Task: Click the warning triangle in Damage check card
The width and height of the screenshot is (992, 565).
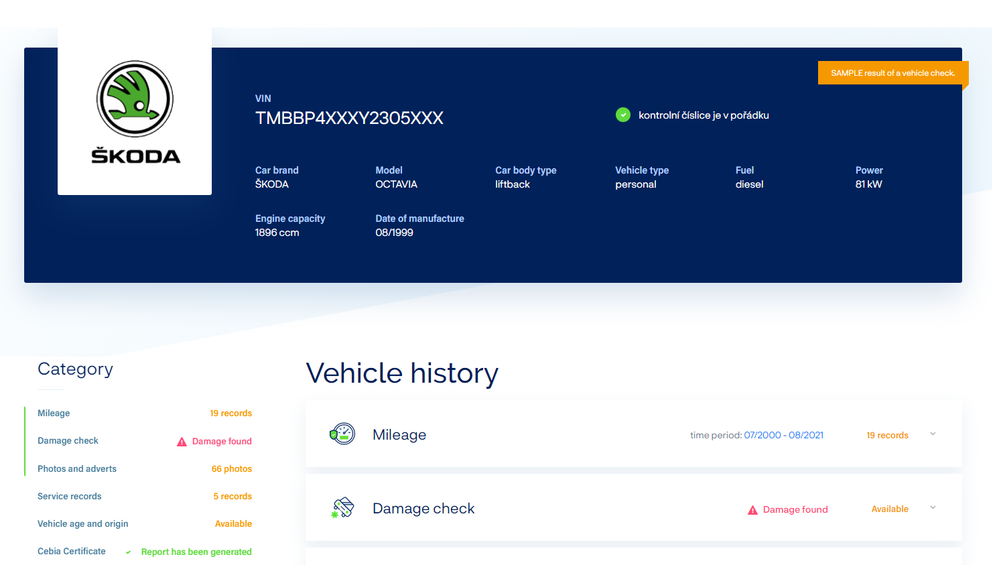Action: tap(753, 510)
